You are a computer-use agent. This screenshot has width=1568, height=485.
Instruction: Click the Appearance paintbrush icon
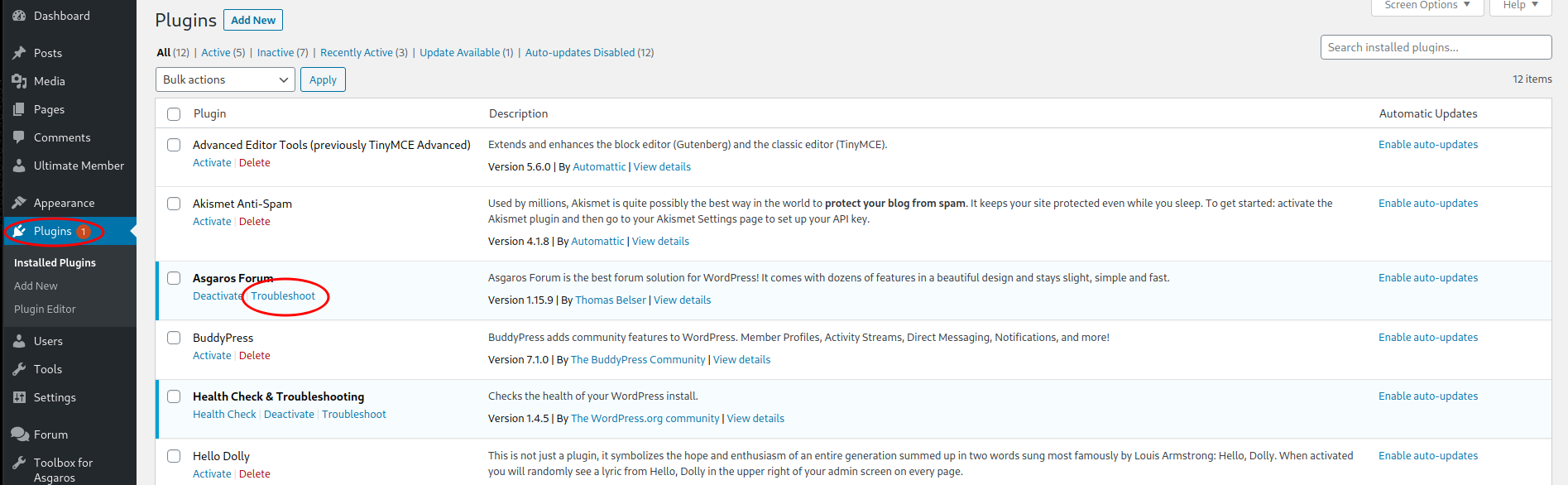tap(19, 203)
